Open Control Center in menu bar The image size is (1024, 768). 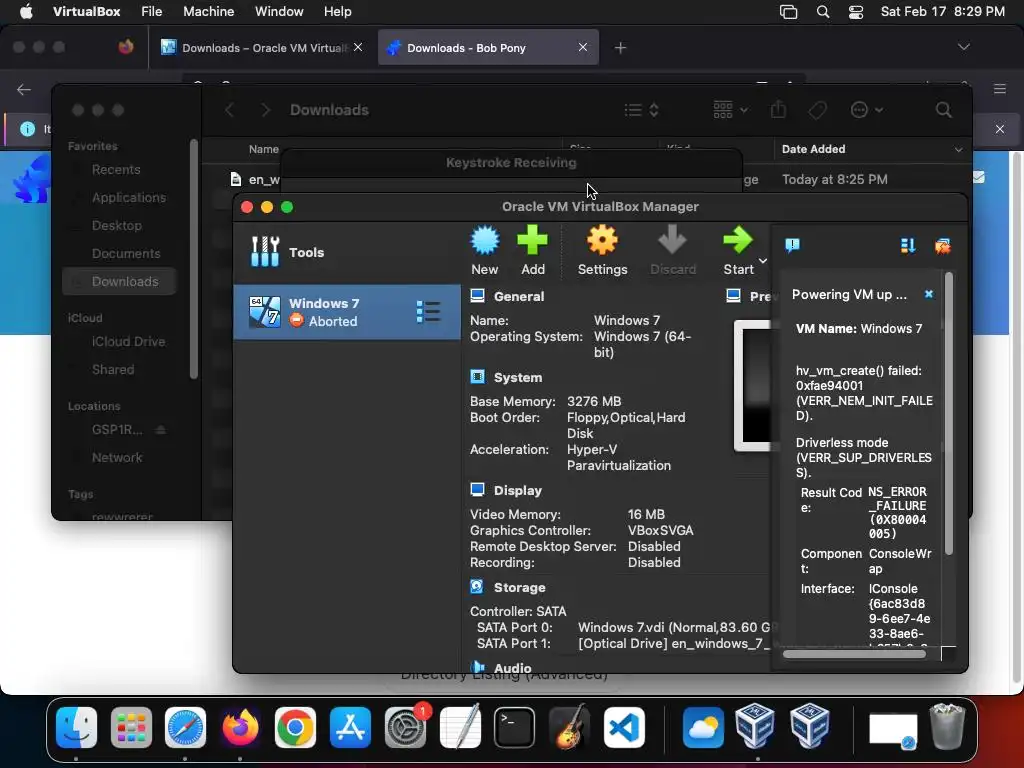856,12
